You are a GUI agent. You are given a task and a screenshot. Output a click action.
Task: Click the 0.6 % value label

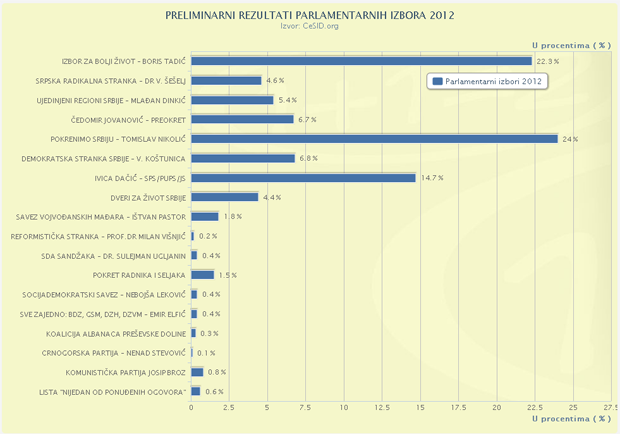coord(214,392)
